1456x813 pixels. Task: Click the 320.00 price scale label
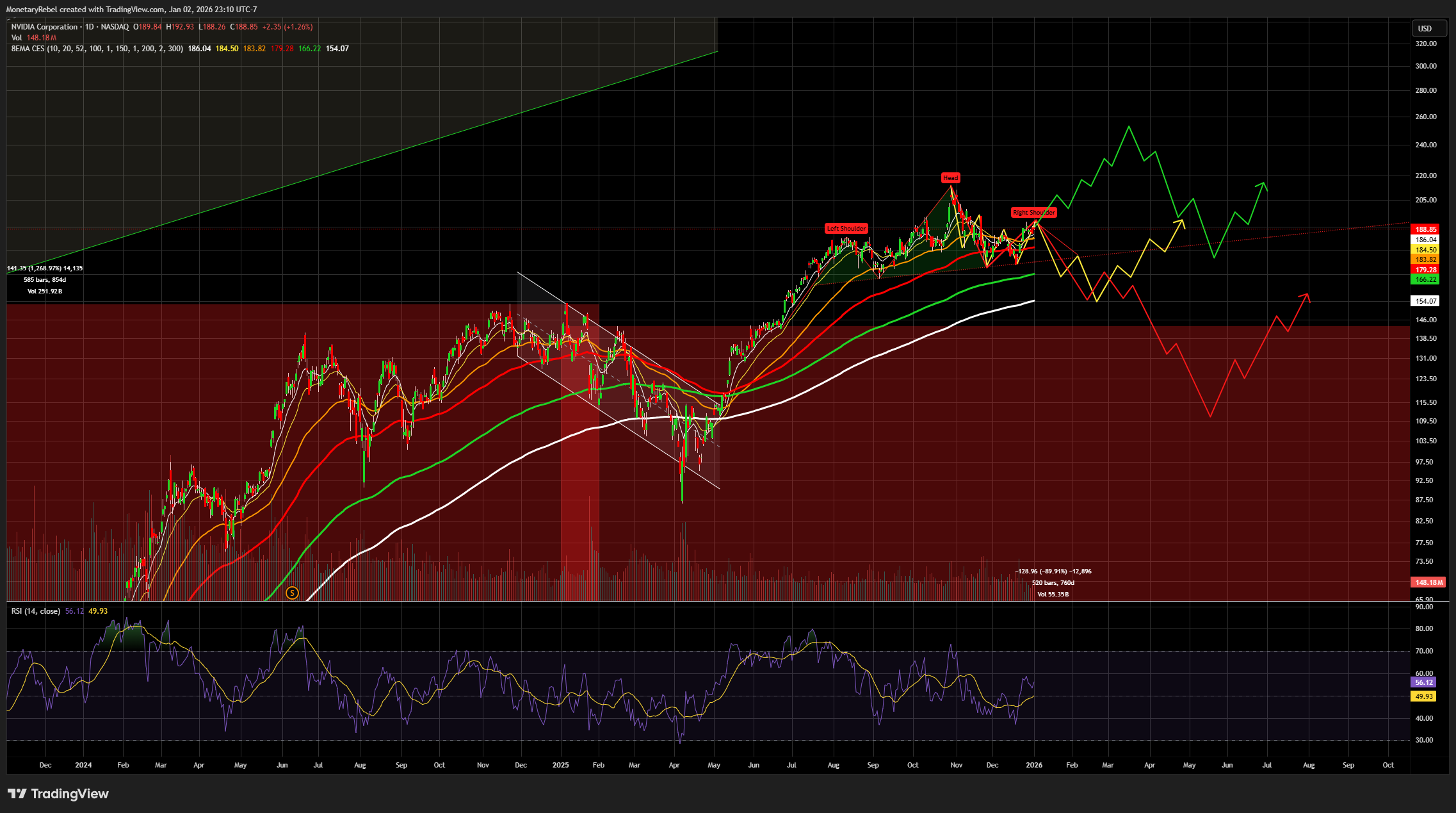(1426, 44)
